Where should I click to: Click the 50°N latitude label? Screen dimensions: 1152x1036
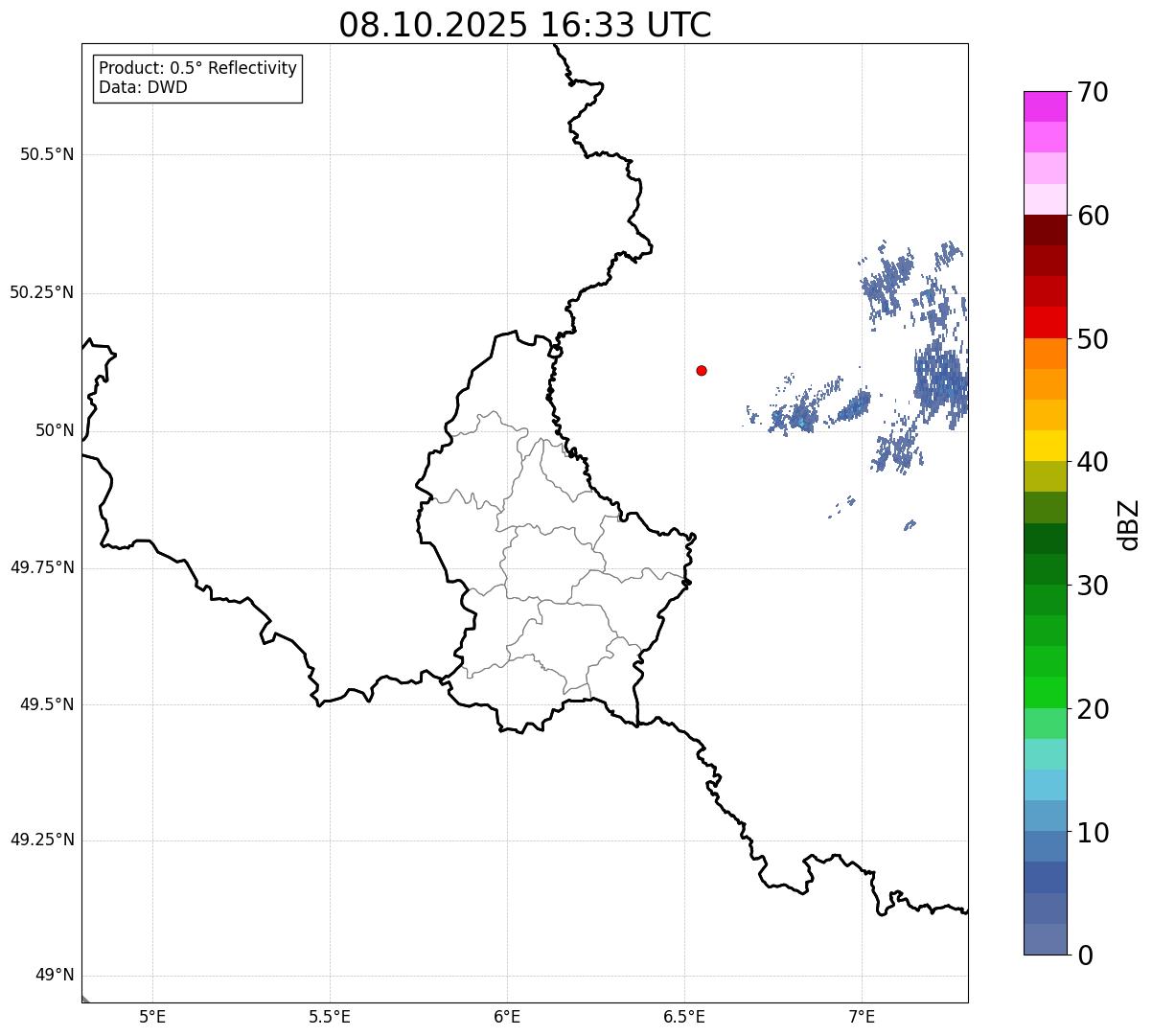(55, 430)
